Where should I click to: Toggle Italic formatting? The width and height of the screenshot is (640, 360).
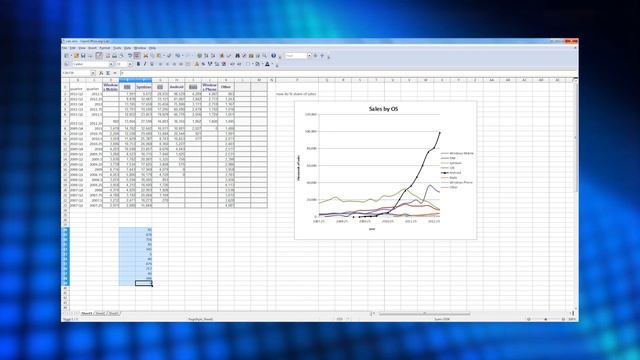(x=145, y=64)
